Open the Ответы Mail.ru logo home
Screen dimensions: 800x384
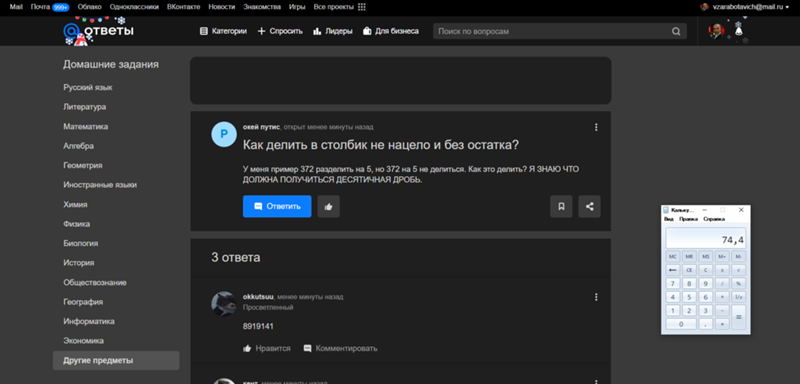[x=98, y=32]
